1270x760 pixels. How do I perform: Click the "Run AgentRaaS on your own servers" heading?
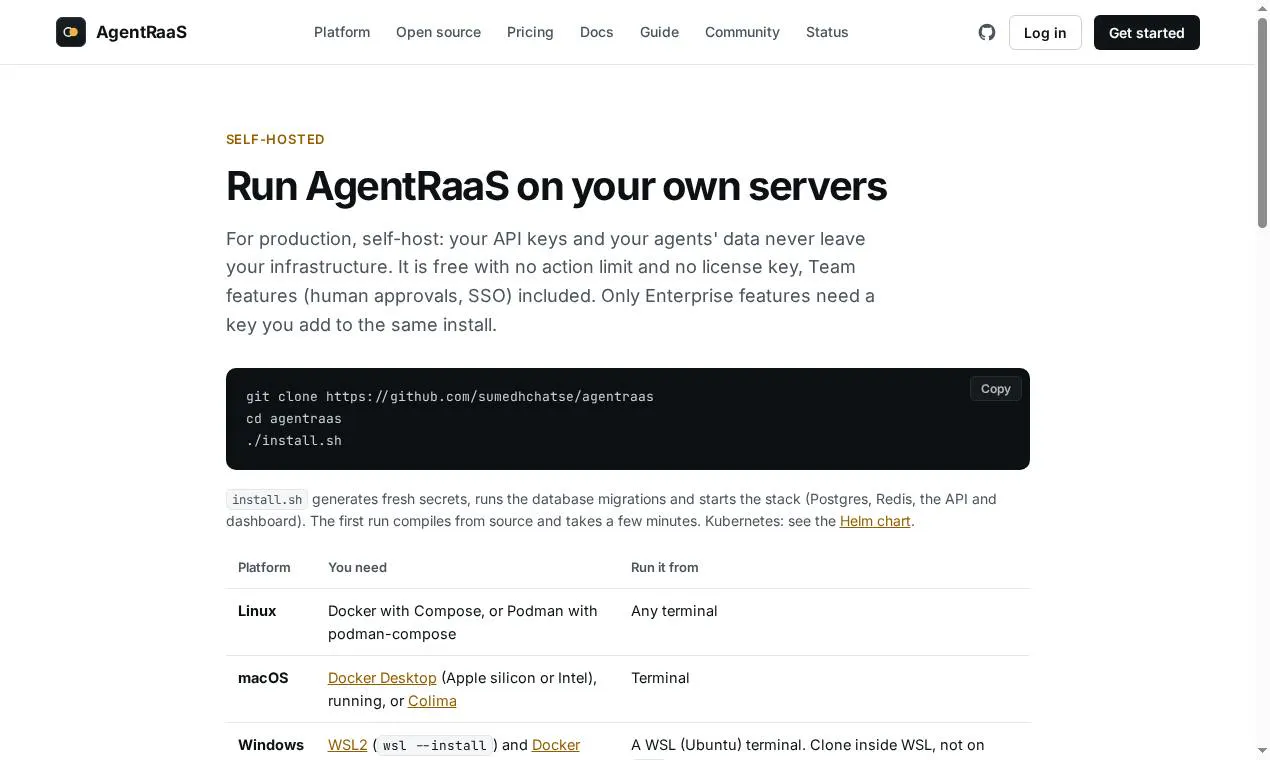[556, 186]
